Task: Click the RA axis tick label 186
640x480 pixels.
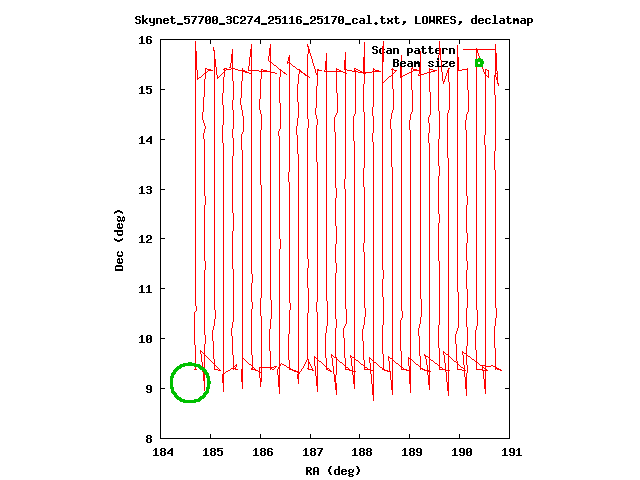Action: (x=263, y=452)
